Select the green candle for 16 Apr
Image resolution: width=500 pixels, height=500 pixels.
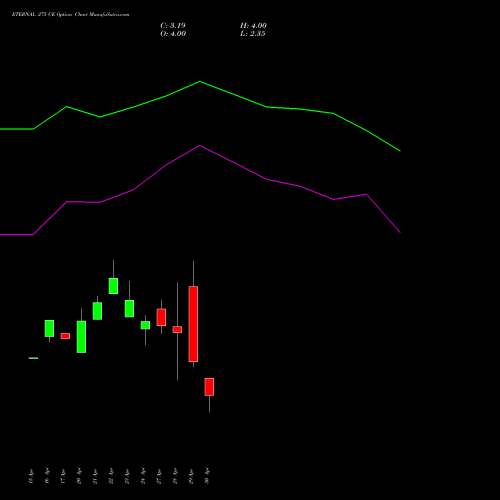coord(49,328)
